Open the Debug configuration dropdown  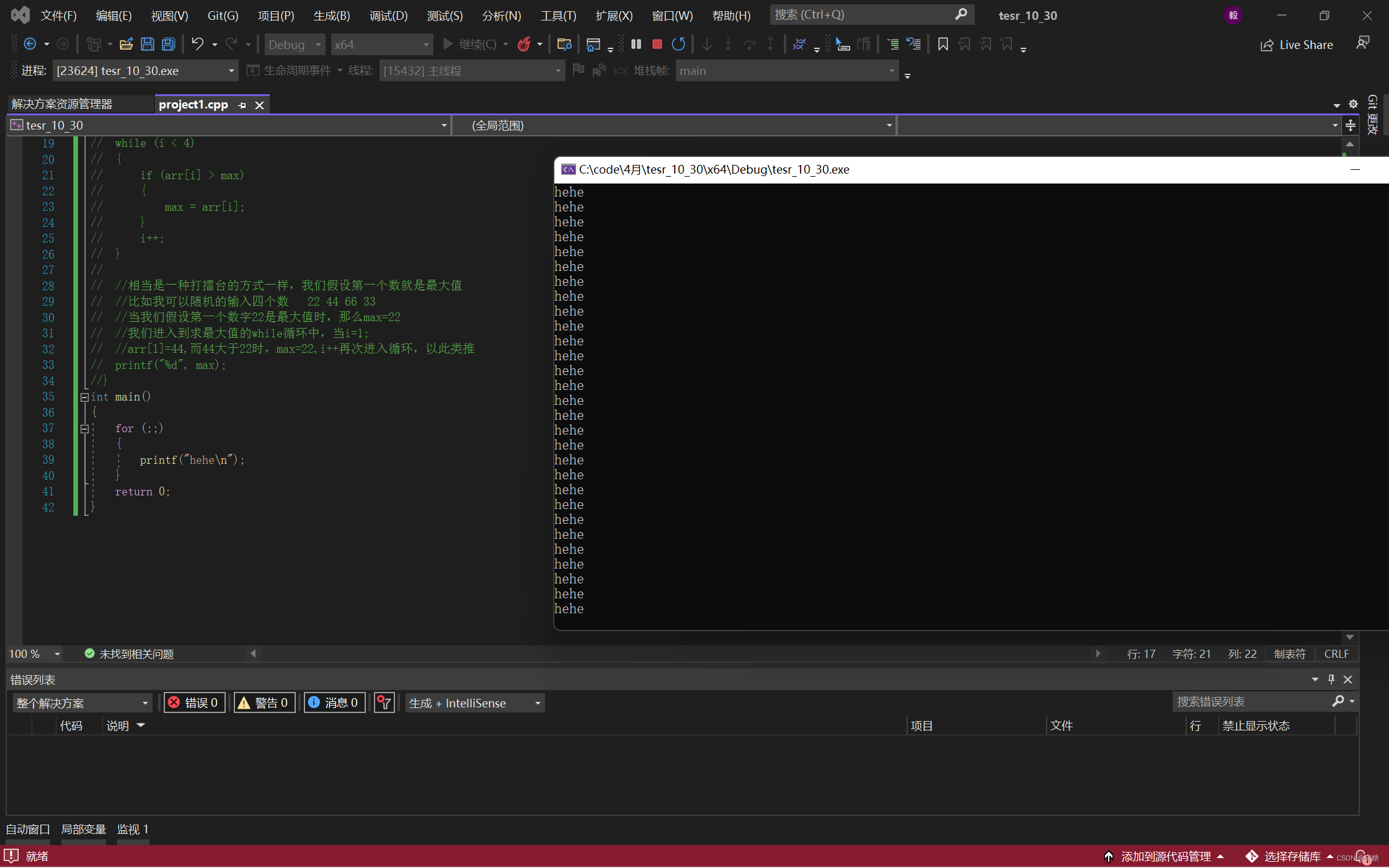tap(295, 45)
